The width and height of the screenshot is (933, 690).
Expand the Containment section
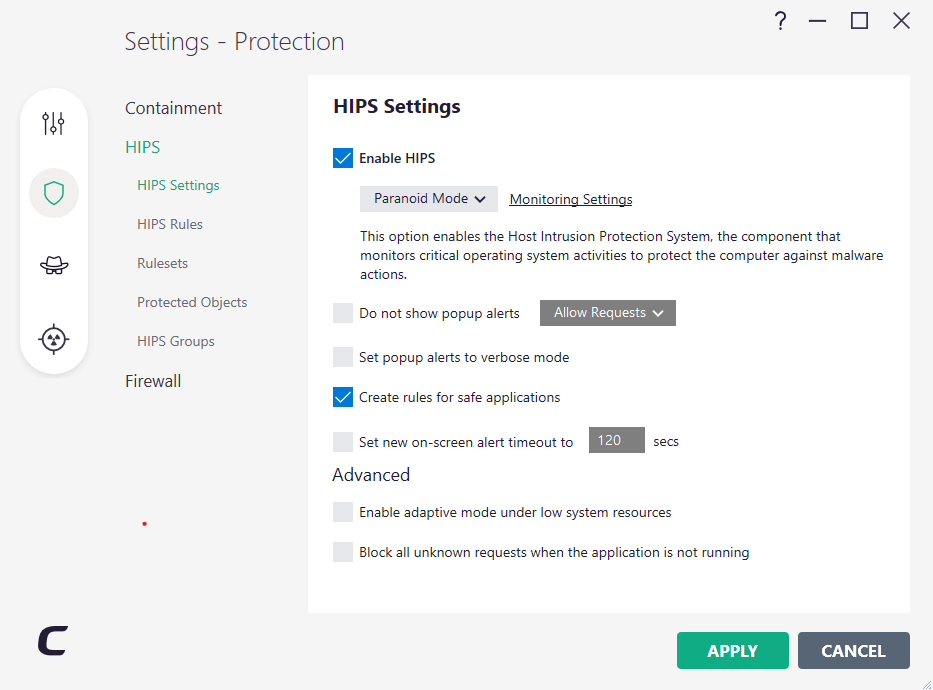point(173,108)
